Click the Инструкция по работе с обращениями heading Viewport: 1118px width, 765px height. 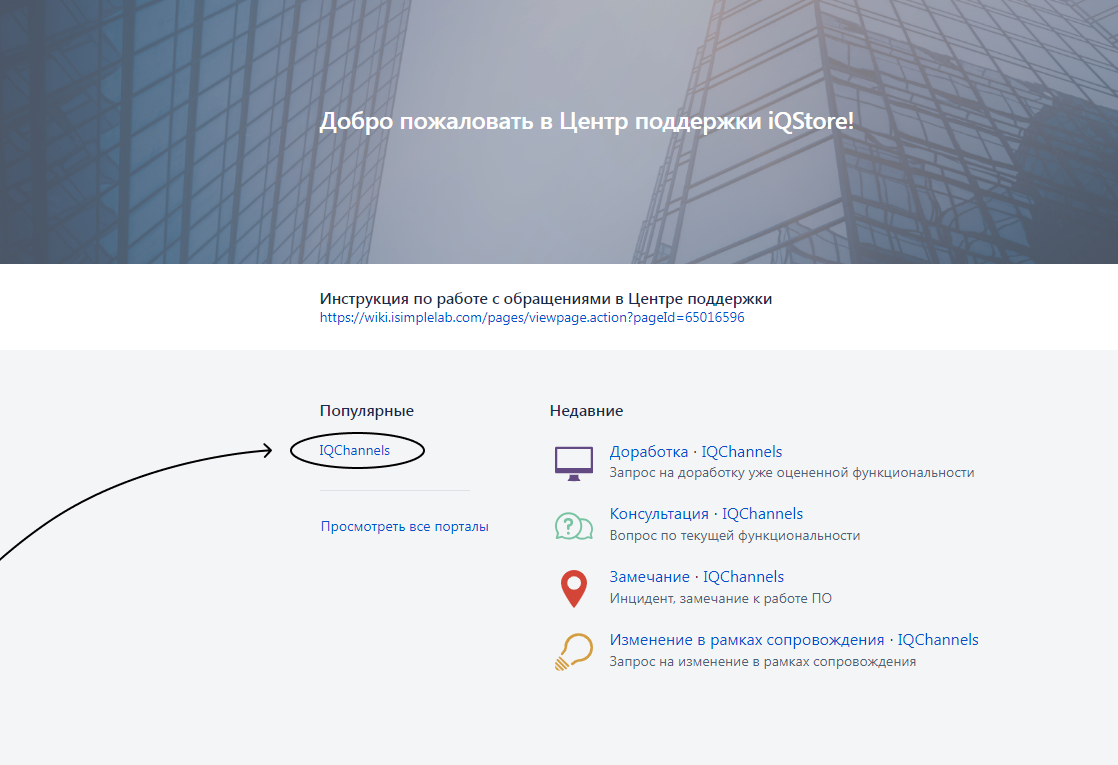[x=545, y=299]
